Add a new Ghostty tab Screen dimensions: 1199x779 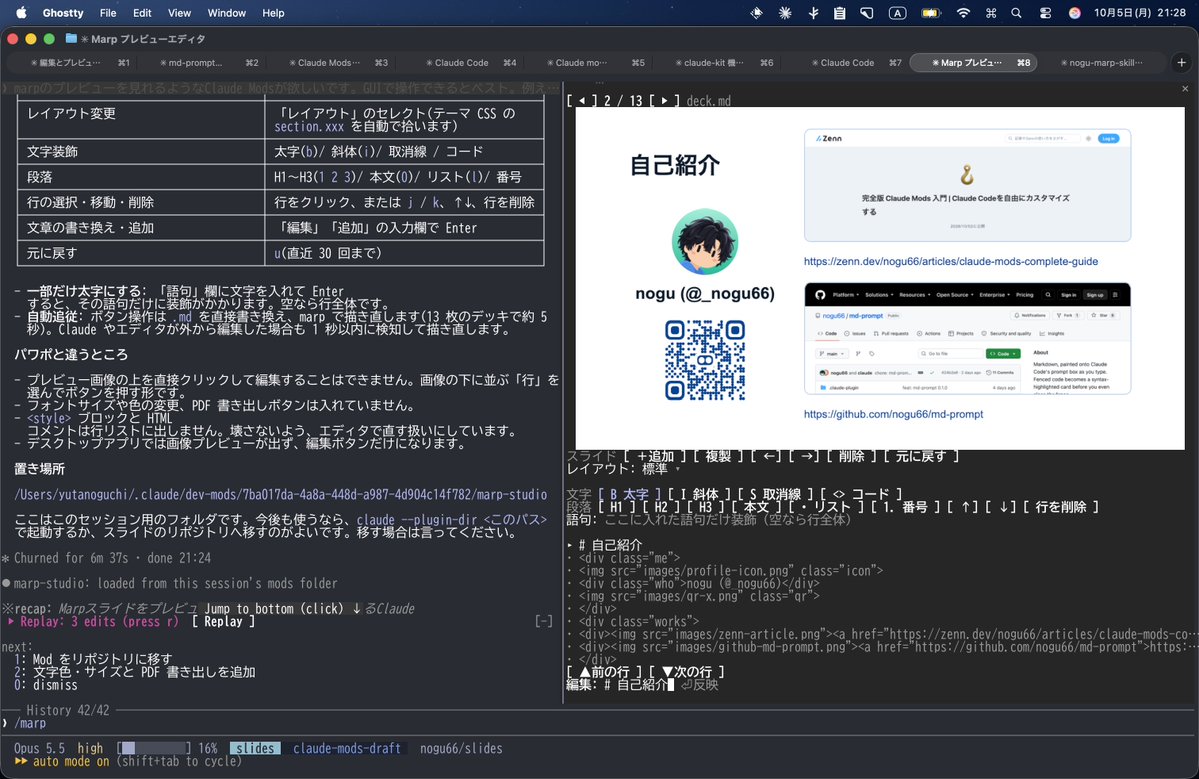[1181, 63]
